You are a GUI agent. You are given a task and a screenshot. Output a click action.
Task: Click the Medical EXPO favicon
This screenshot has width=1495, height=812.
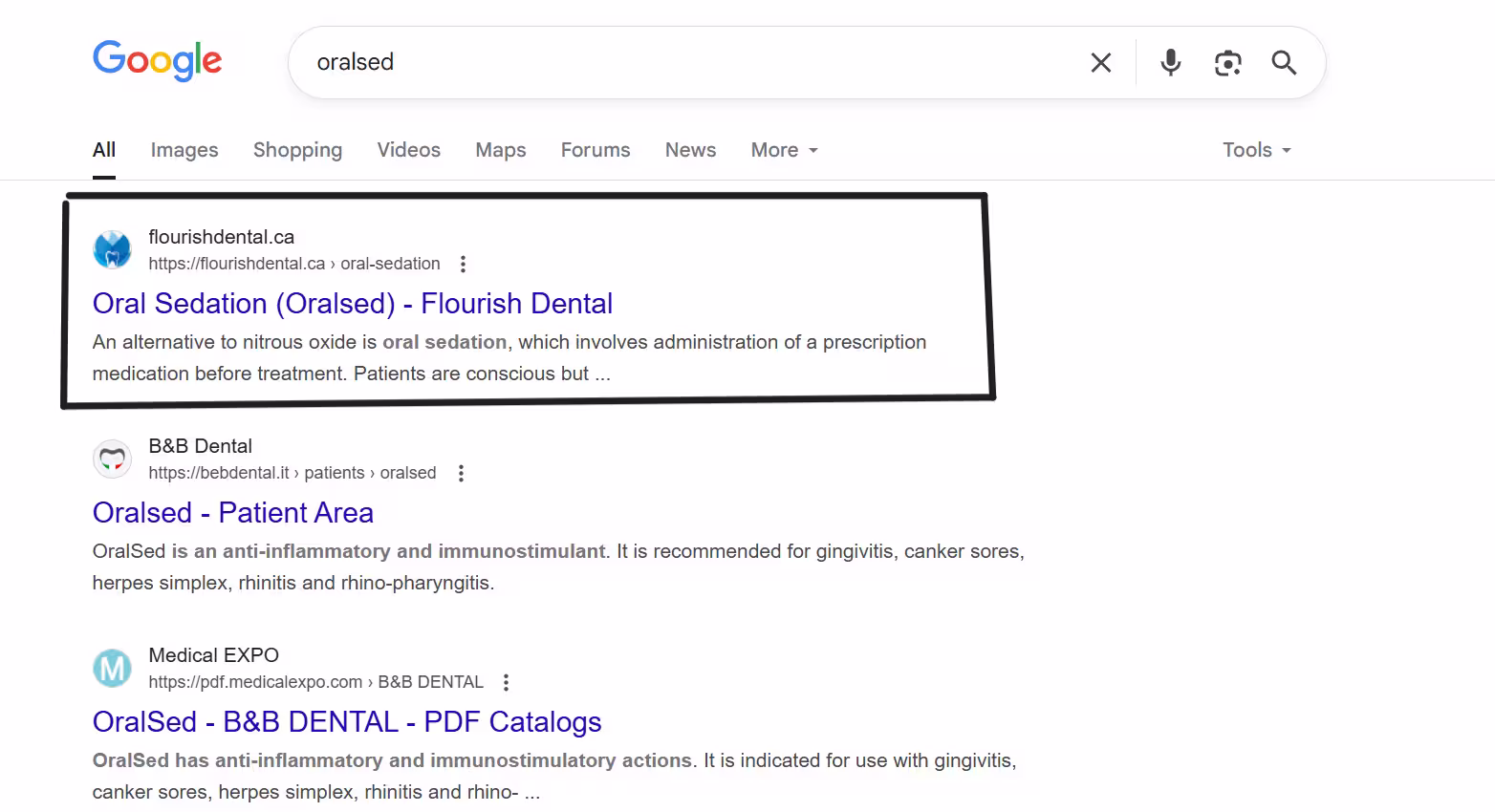tap(112, 669)
